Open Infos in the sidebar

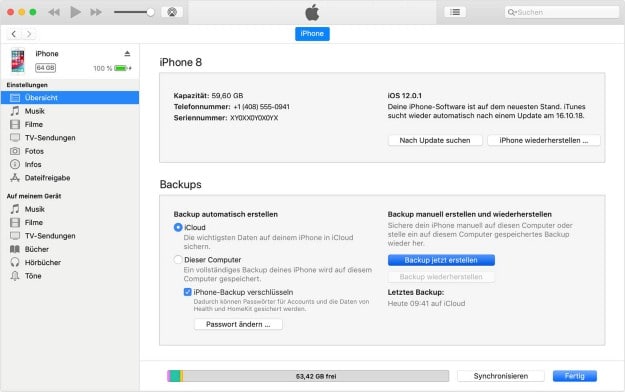(70, 164)
